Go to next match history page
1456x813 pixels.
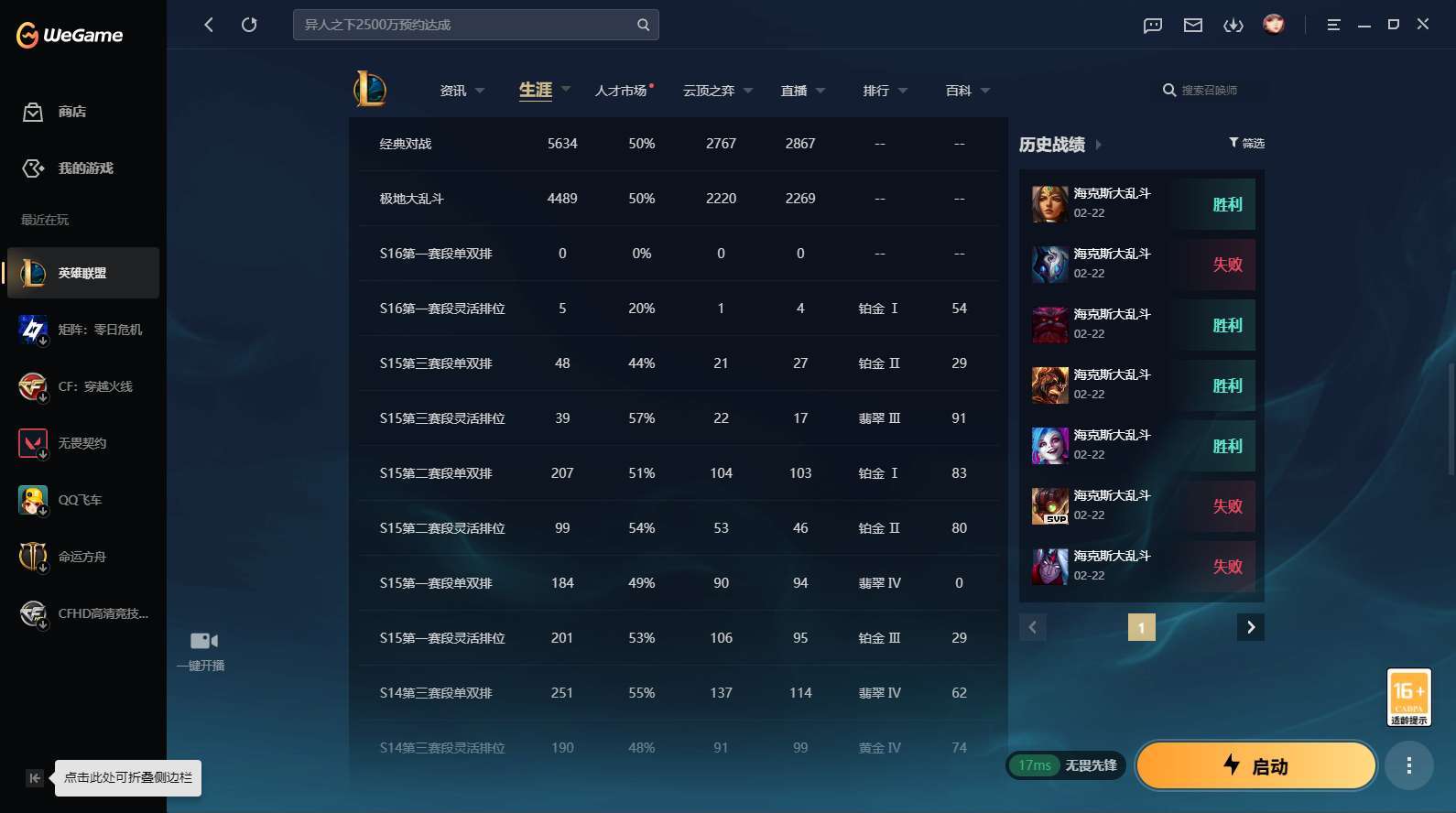coord(1251,627)
